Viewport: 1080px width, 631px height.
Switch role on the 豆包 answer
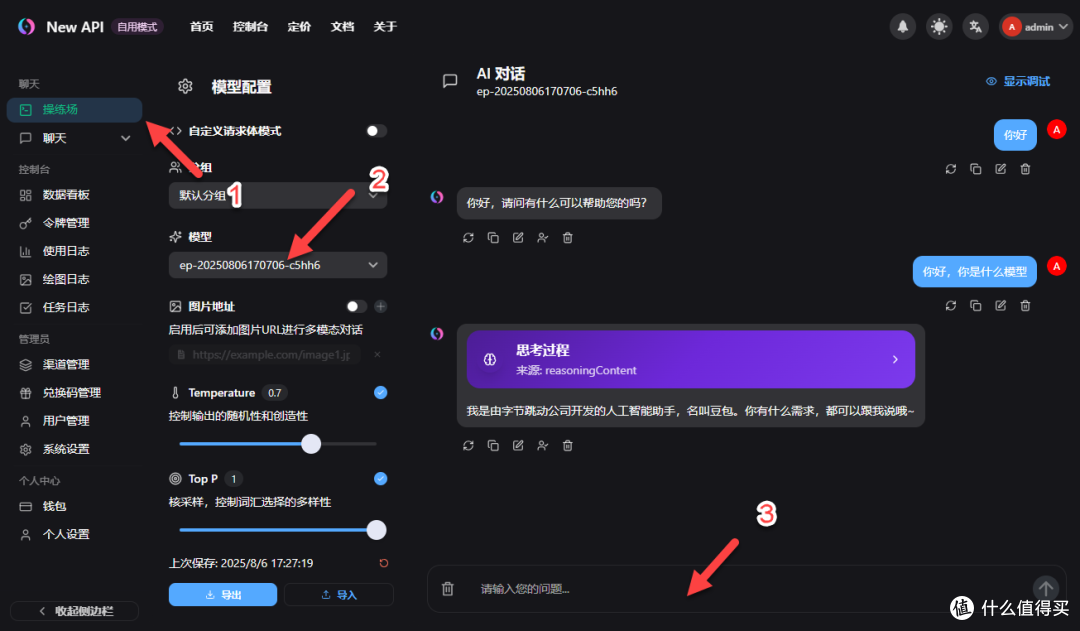point(543,446)
